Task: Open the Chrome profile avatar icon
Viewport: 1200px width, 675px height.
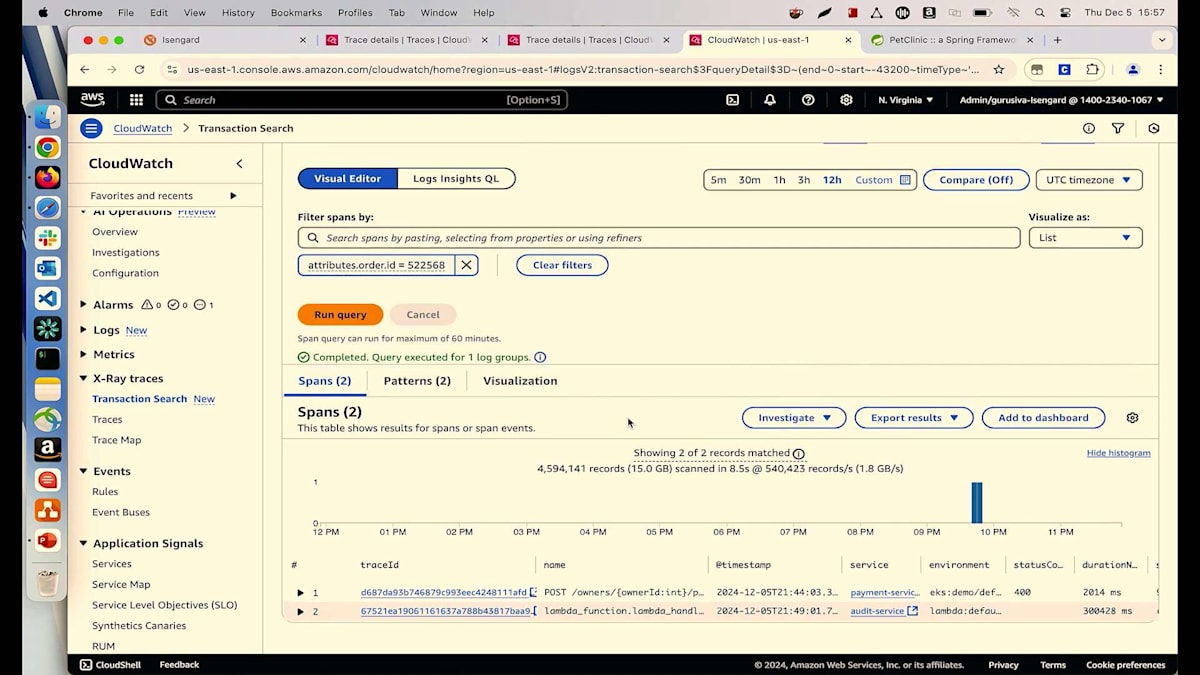Action: coord(1133,70)
